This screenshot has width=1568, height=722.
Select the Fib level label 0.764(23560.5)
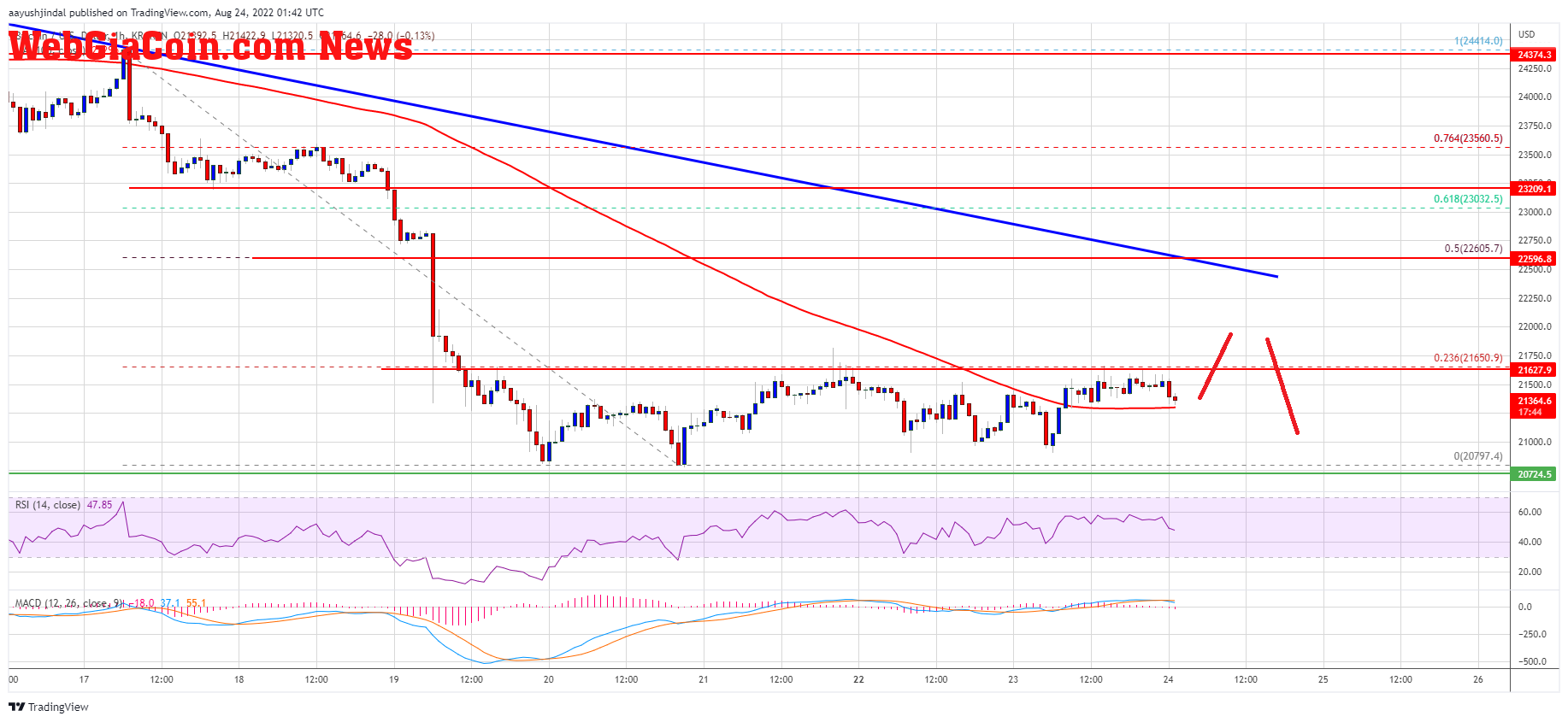(1468, 138)
